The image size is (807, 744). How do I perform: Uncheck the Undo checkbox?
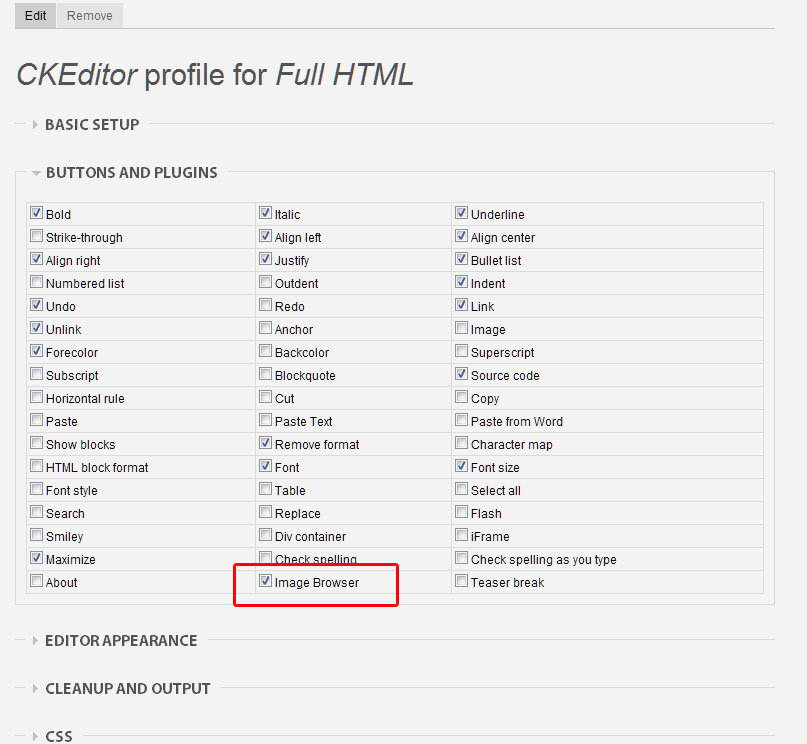[37, 305]
